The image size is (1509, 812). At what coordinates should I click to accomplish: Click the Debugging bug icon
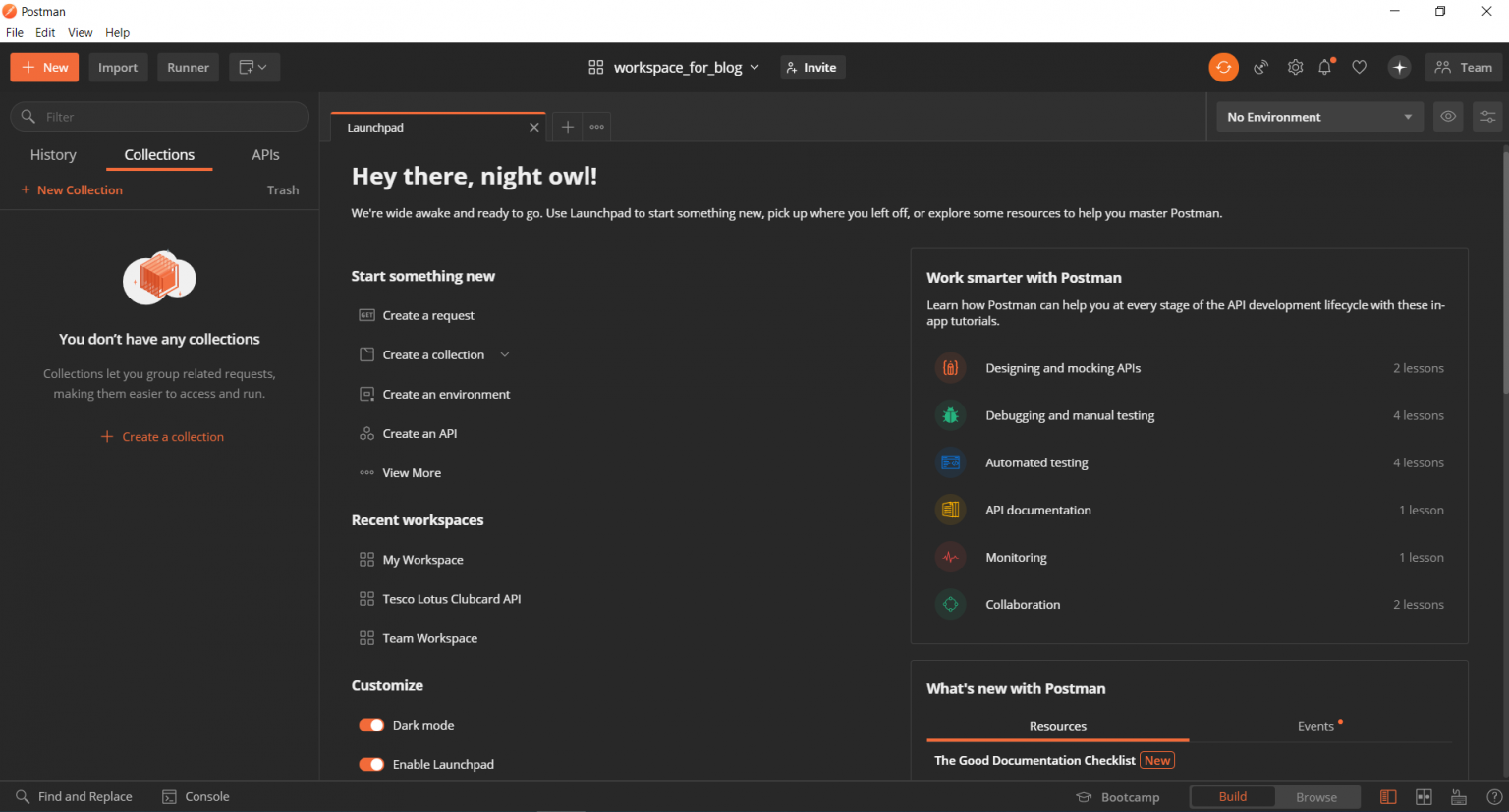950,415
